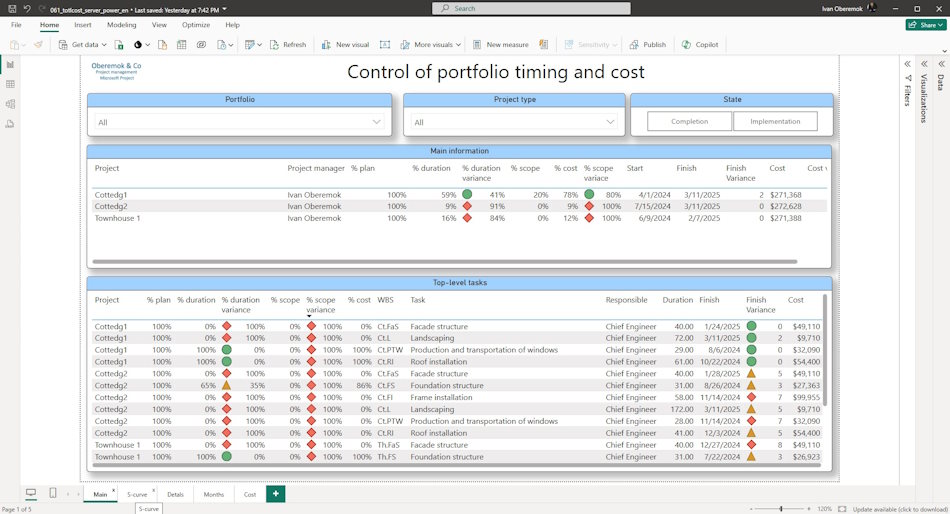Switch to the Months page tab
This screenshot has width=950, height=514.
213,494
